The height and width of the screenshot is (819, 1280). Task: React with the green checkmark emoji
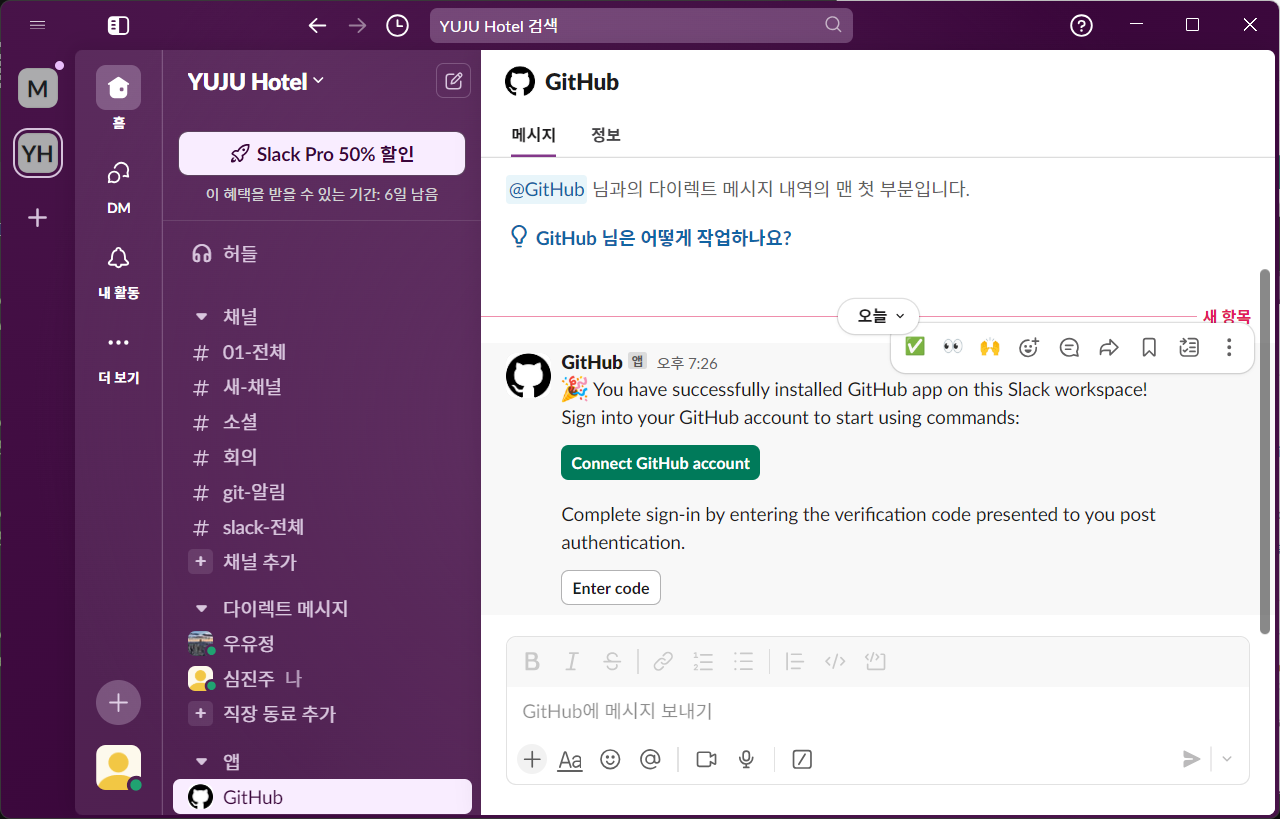pyautogui.click(x=914, y=347)
